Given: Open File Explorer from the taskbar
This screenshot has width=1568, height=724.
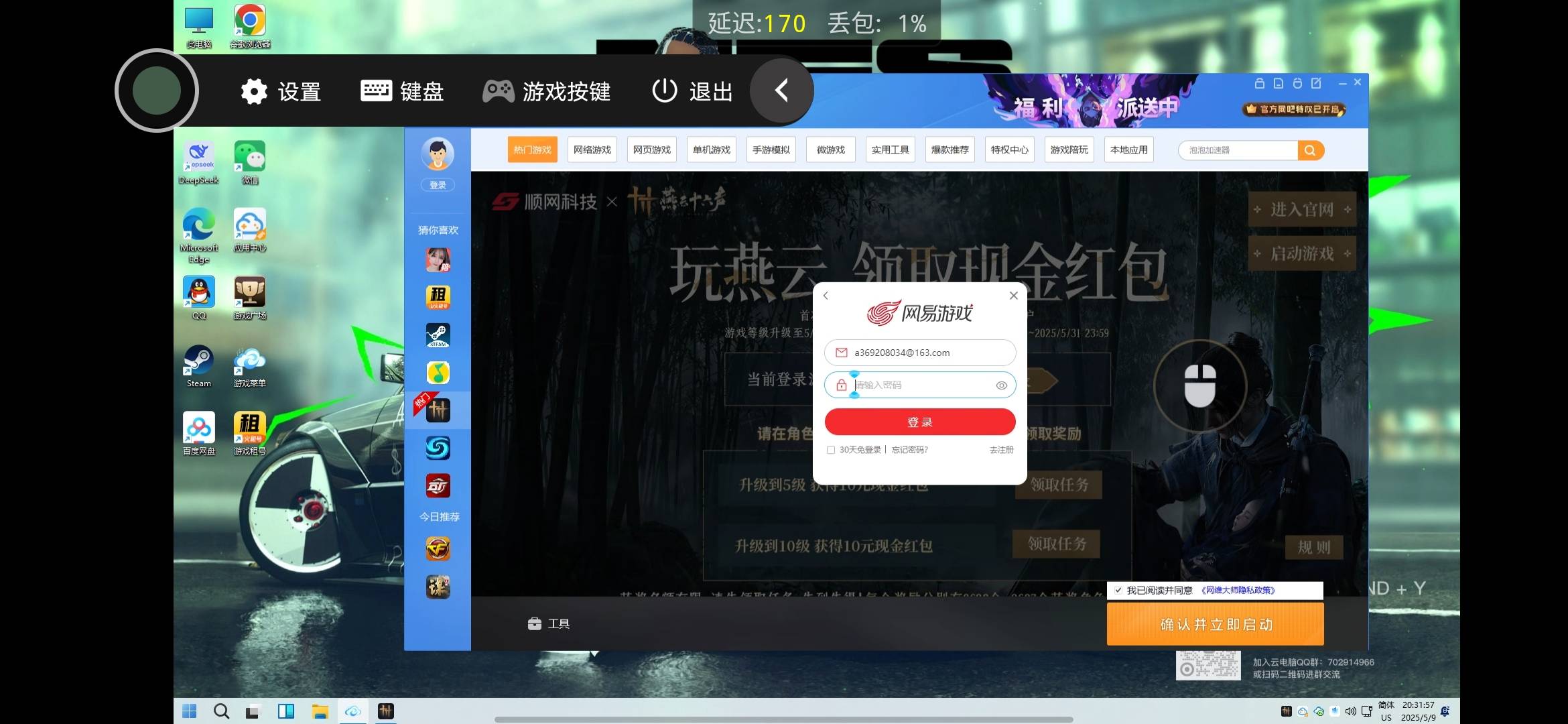Looking at the screenshot, I should coord(320,711).
